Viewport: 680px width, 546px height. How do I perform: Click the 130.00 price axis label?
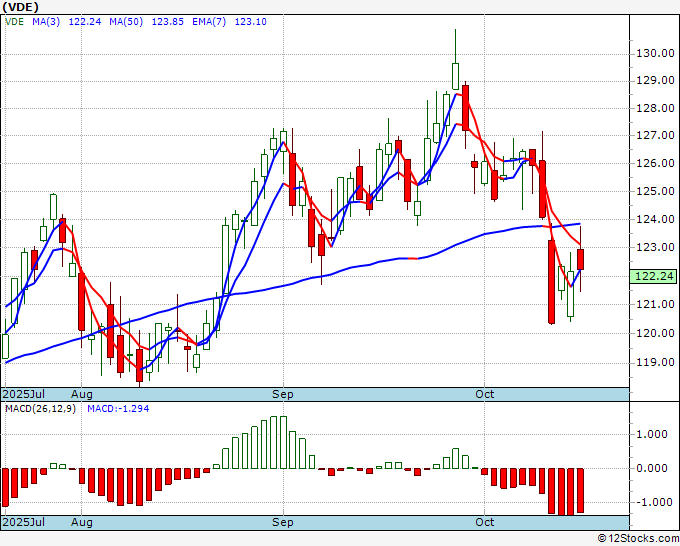pyautogui.click(x=654, y=53)
